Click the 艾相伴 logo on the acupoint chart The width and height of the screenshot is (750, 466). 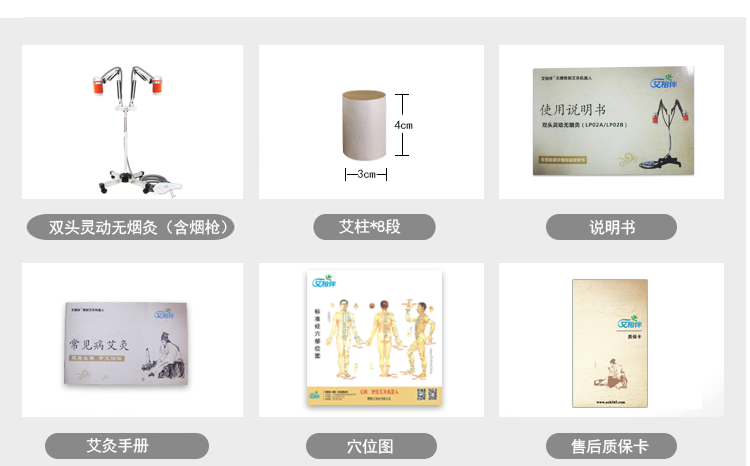pyautogui.click(x=324, y=281)
